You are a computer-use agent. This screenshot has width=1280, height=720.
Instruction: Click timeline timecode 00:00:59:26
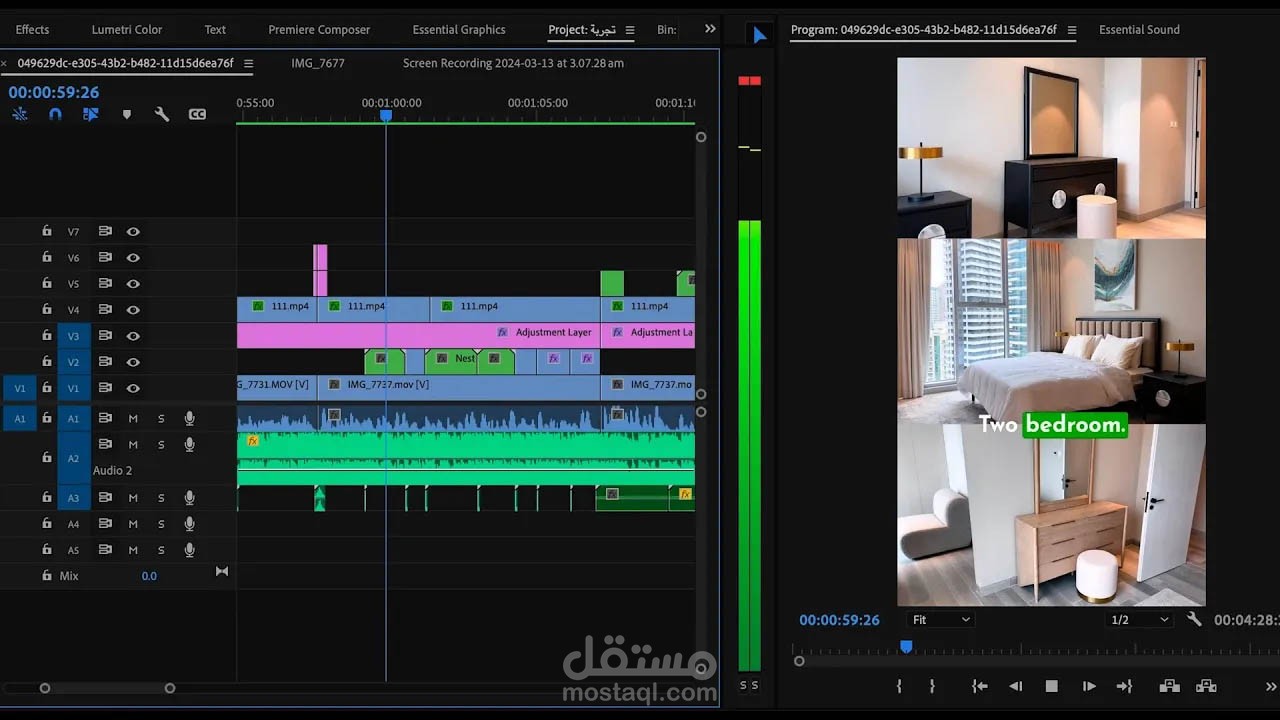[54, 92]
